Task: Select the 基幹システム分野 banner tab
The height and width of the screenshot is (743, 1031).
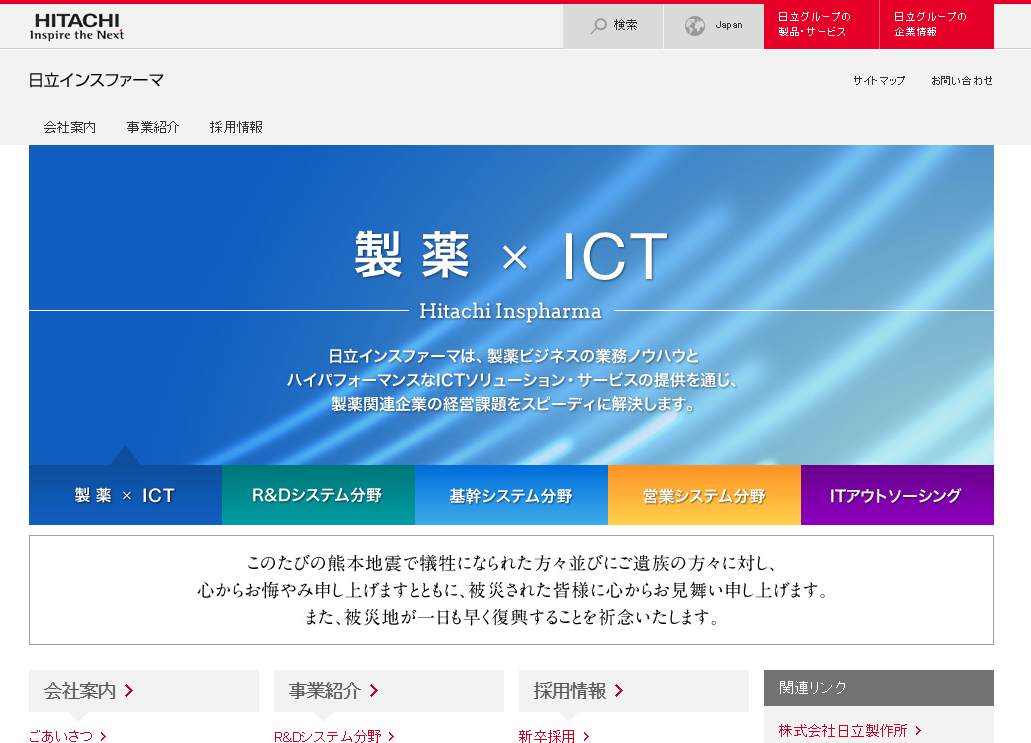Action: click(512, 495)
